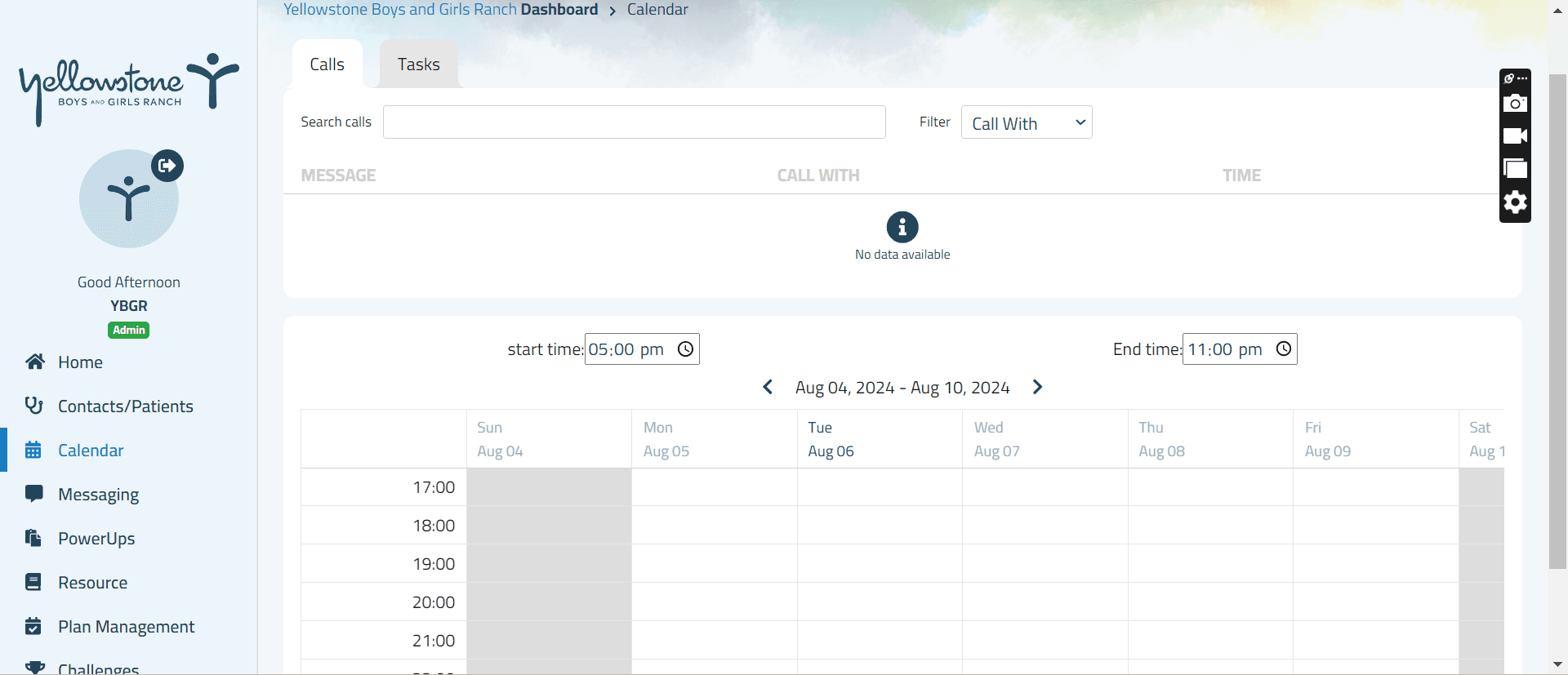Image resolution: width=1568 pixels, height=675 pixels.
Task: Open Messaging in the sidebar
Action: point(98,495)
